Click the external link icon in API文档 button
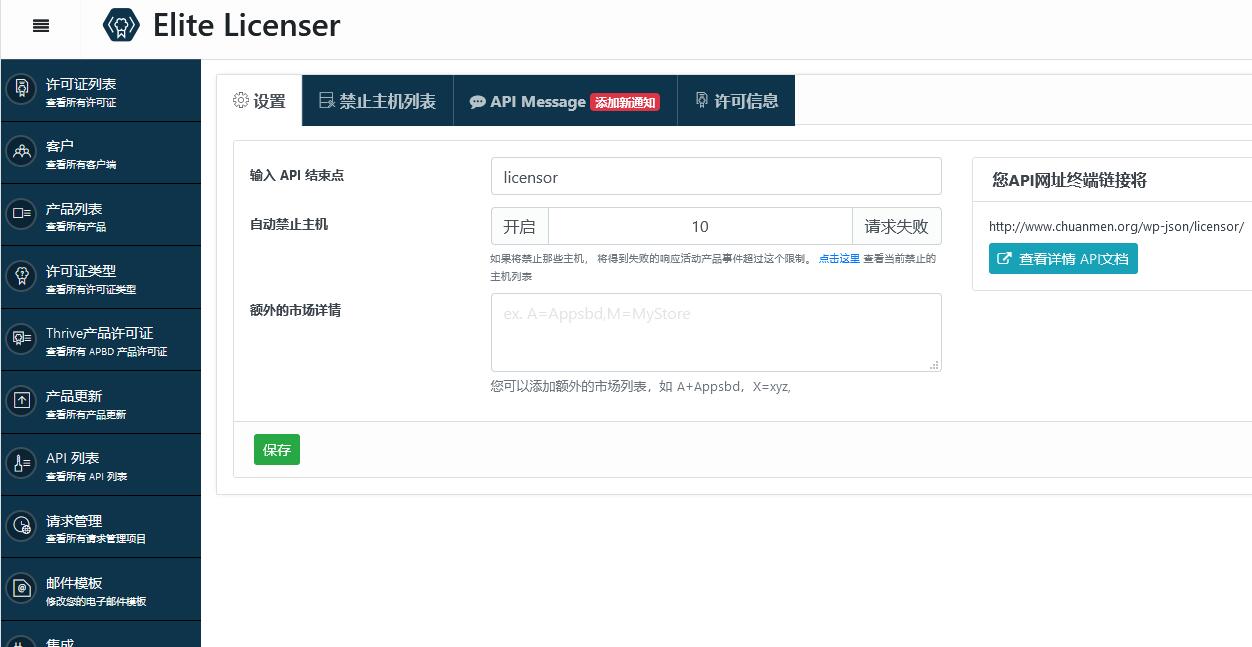The height and width of the screenshot is (647, 1252). pos(1005,259)
